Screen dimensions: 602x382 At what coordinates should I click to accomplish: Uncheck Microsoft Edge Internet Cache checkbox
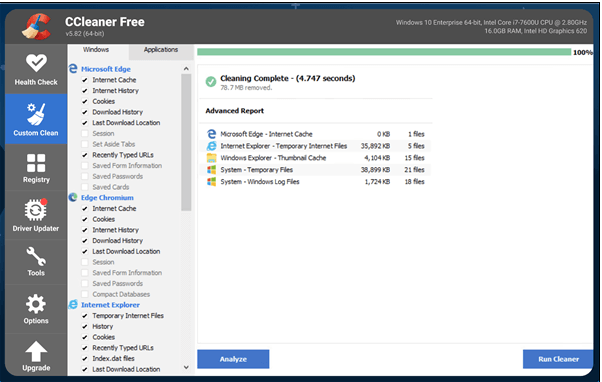[x=85, y=80]
